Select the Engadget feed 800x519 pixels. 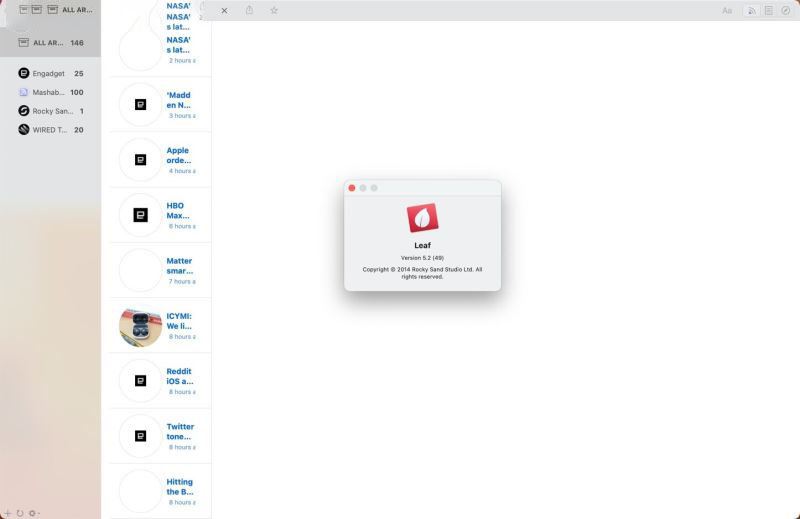point(51,73)
